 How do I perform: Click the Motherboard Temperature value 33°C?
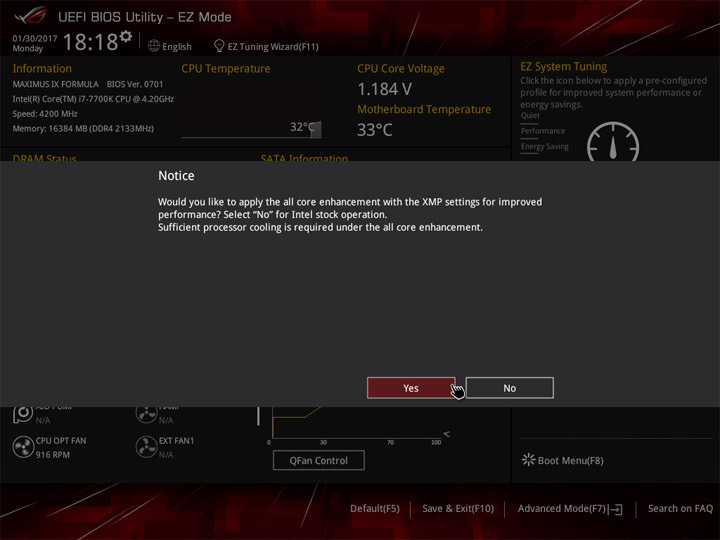[x=375, y=130]
